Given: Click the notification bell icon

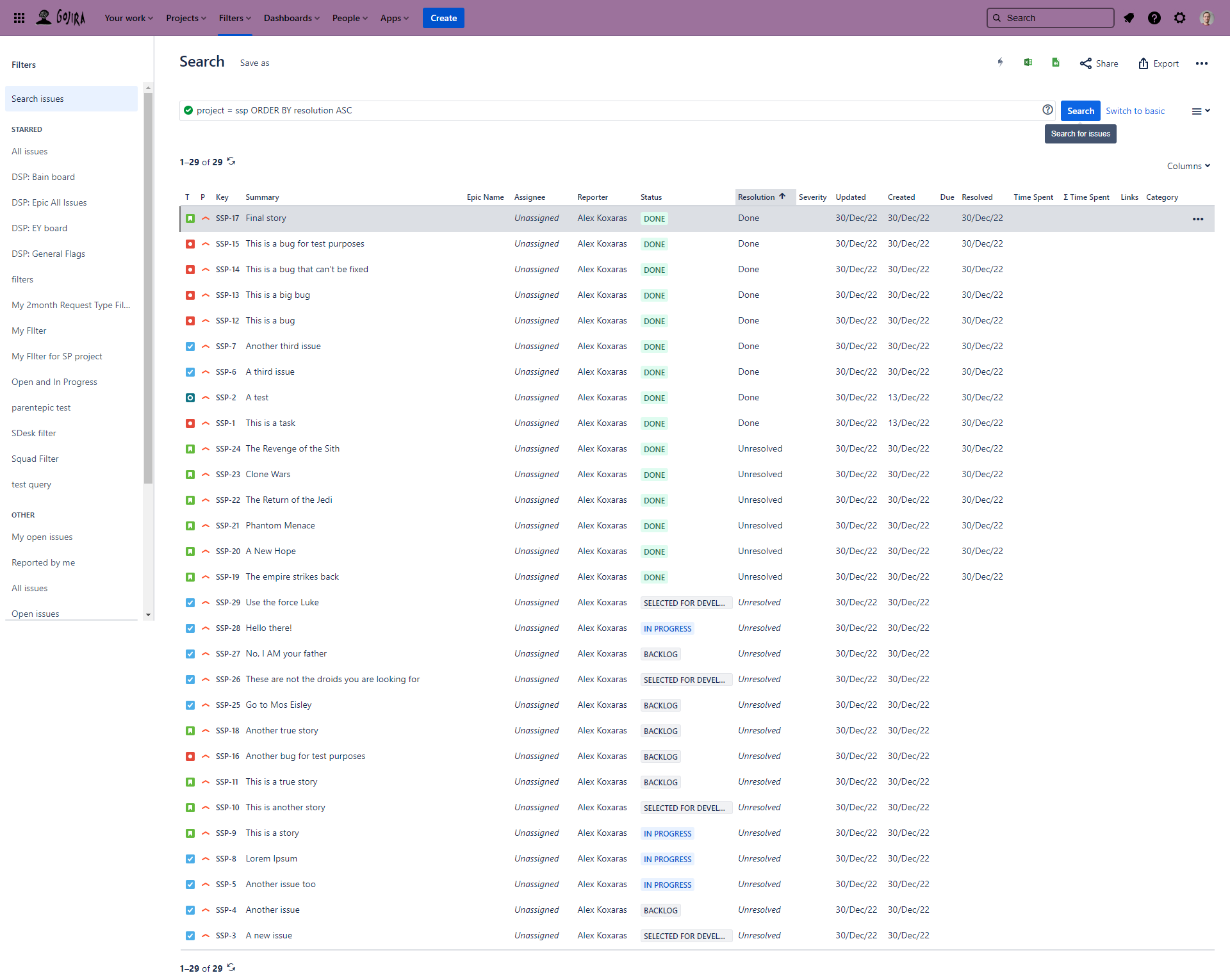Looking at the screenshot, I should tap(1129, 18).
